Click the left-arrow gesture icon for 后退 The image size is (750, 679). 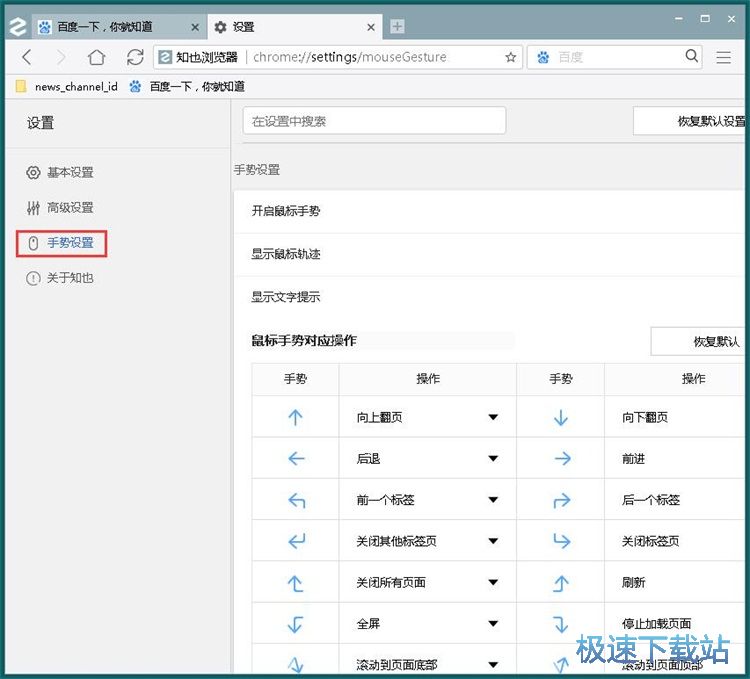tap(296, 459)
